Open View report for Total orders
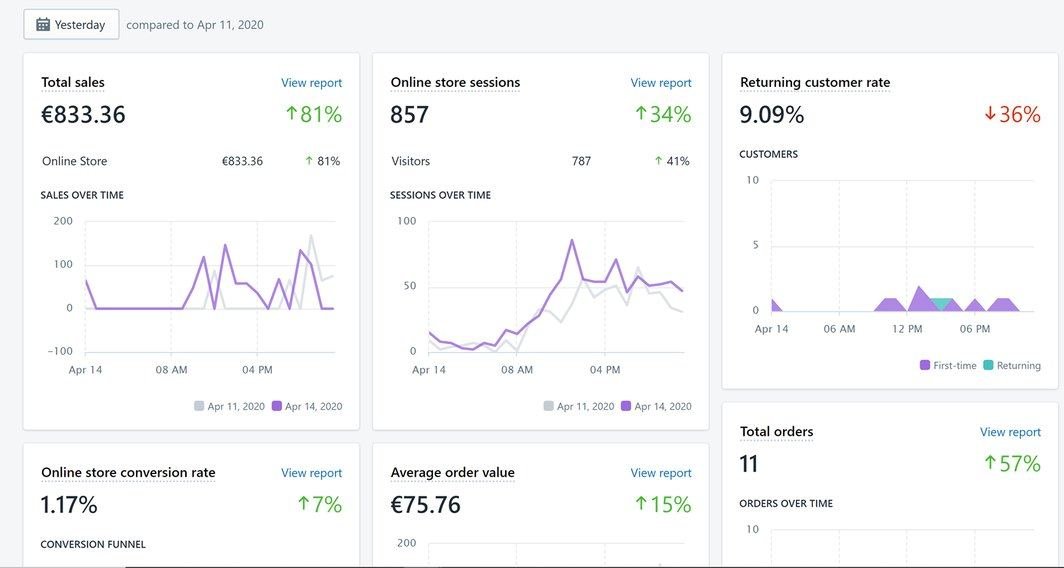Viewport: 1064px width, 568px height. (x=1010, y=432)
